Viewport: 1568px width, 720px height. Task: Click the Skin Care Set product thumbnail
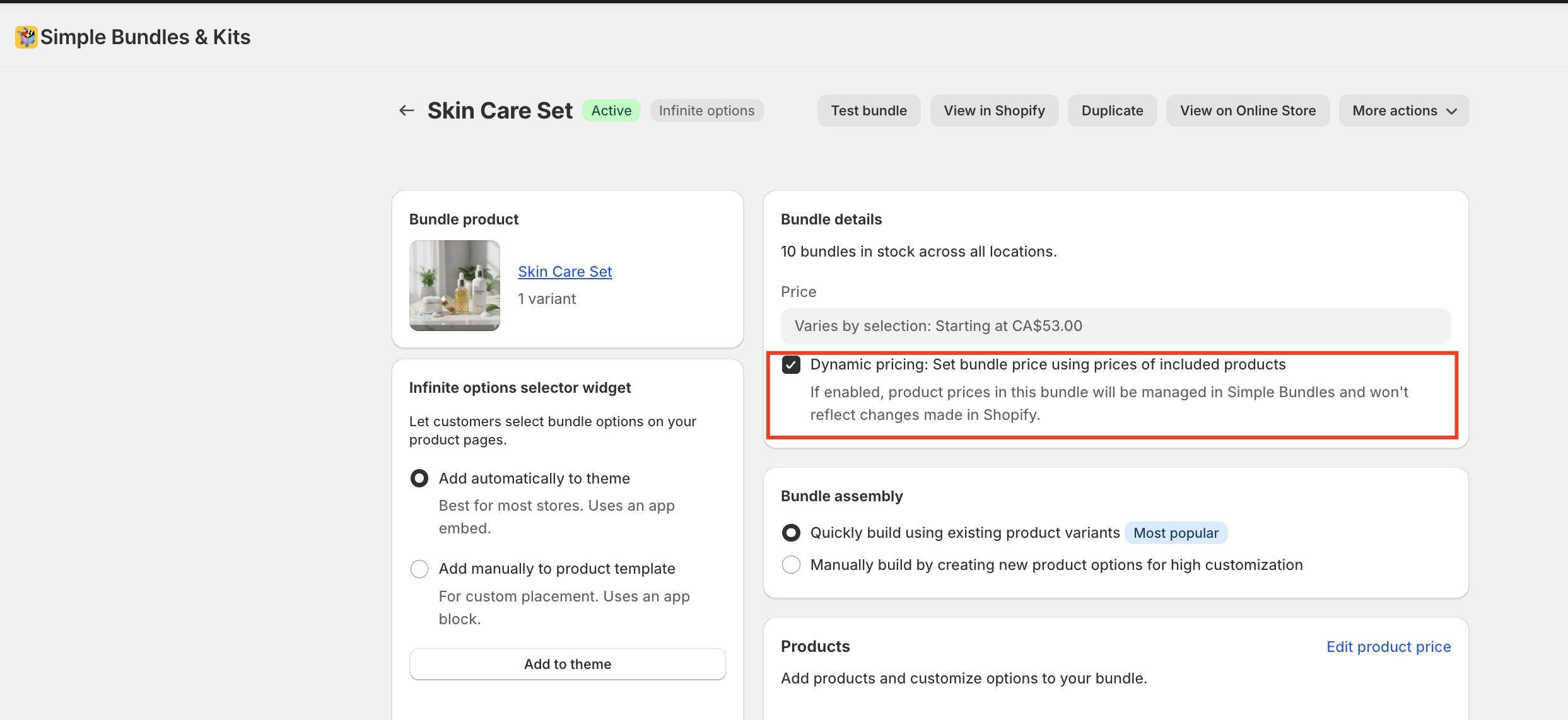tap(454, 286)
